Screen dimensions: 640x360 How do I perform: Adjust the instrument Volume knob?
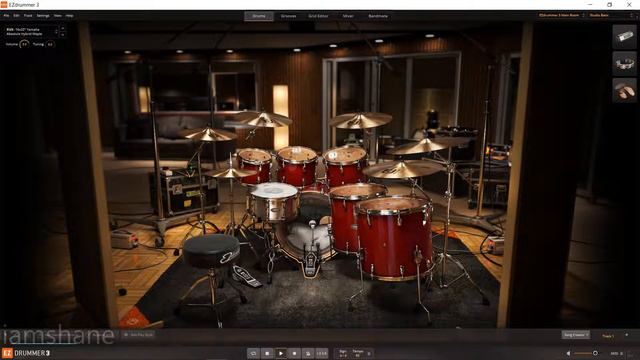(24, 44)
